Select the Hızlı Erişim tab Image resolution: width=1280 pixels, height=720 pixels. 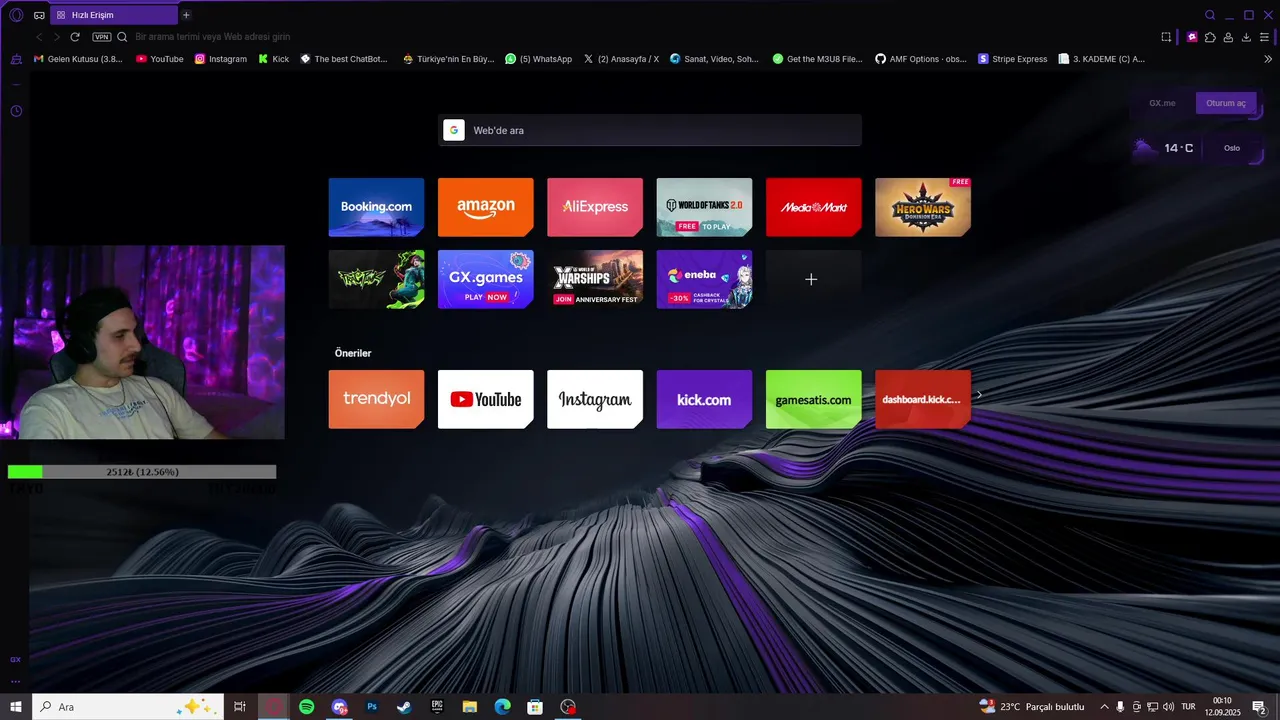tap(113, 15)
